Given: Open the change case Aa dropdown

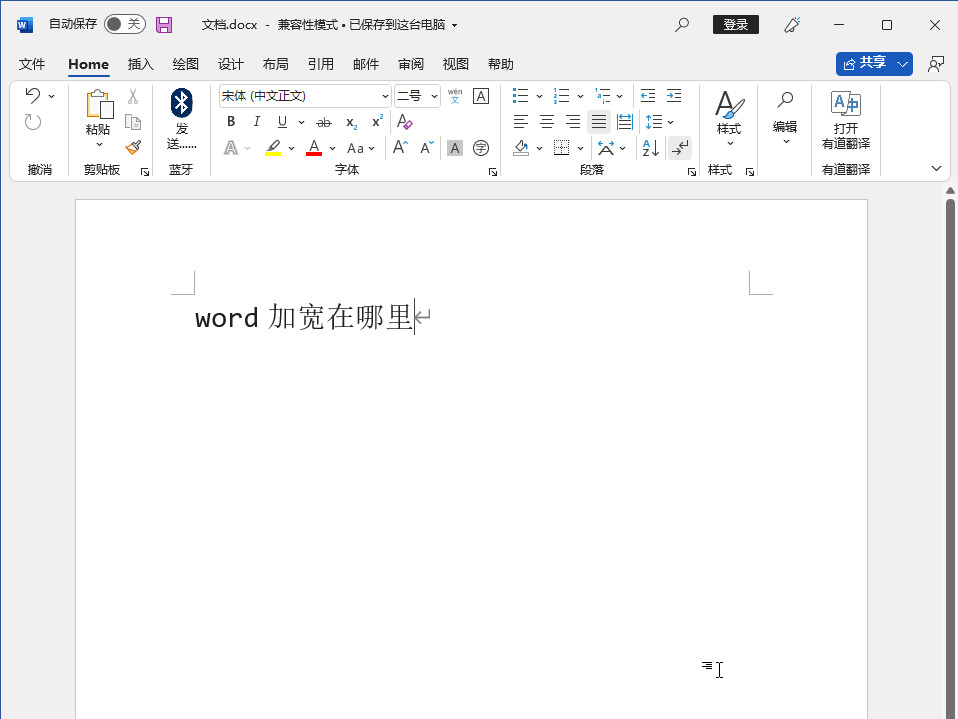Looking at the screenshot, I should point(360,148).
